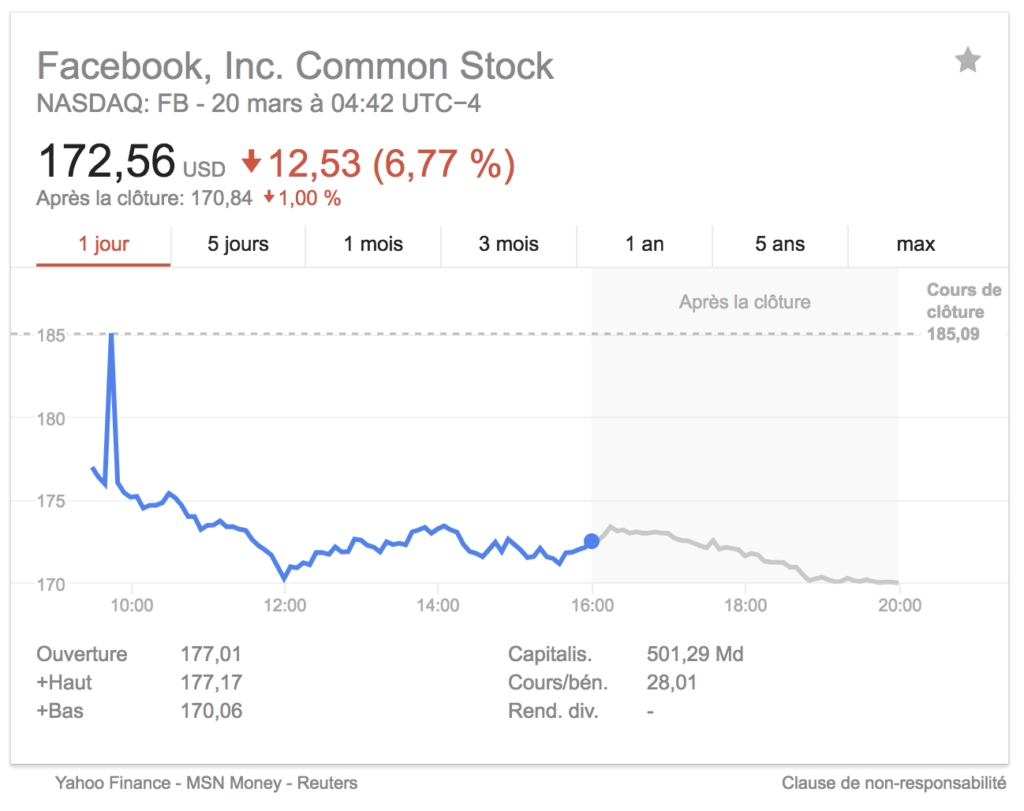Click the star favorite icon

click(967, 61)
